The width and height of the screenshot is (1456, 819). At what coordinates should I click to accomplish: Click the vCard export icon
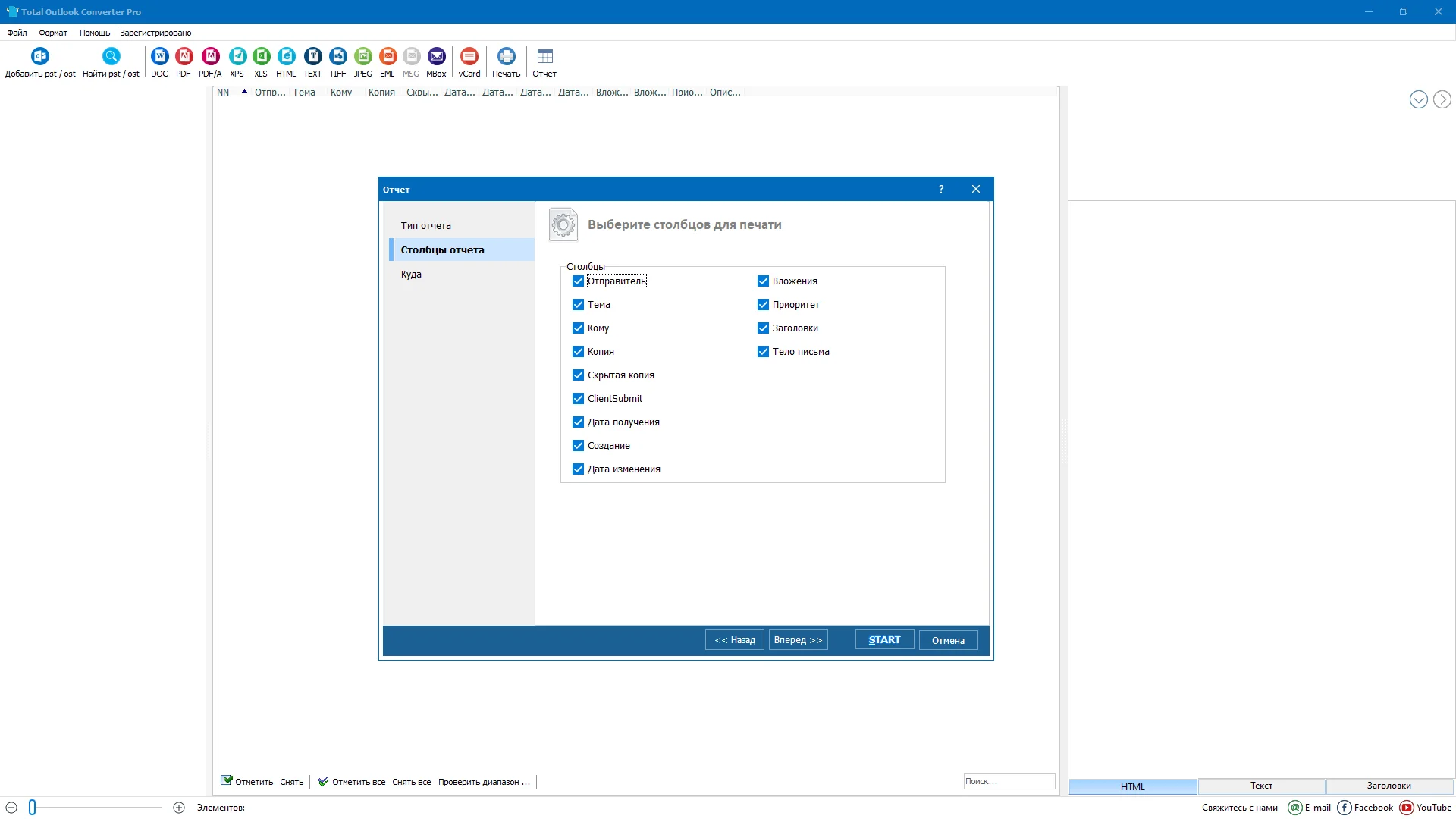pyautogui.click(x=469, y=56)
